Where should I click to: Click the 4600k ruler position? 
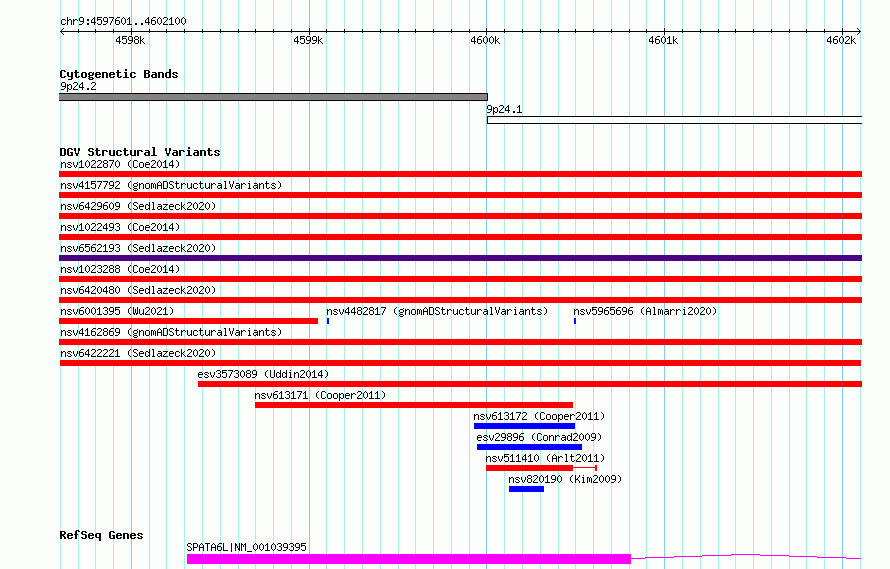click(x=485, y=40)
